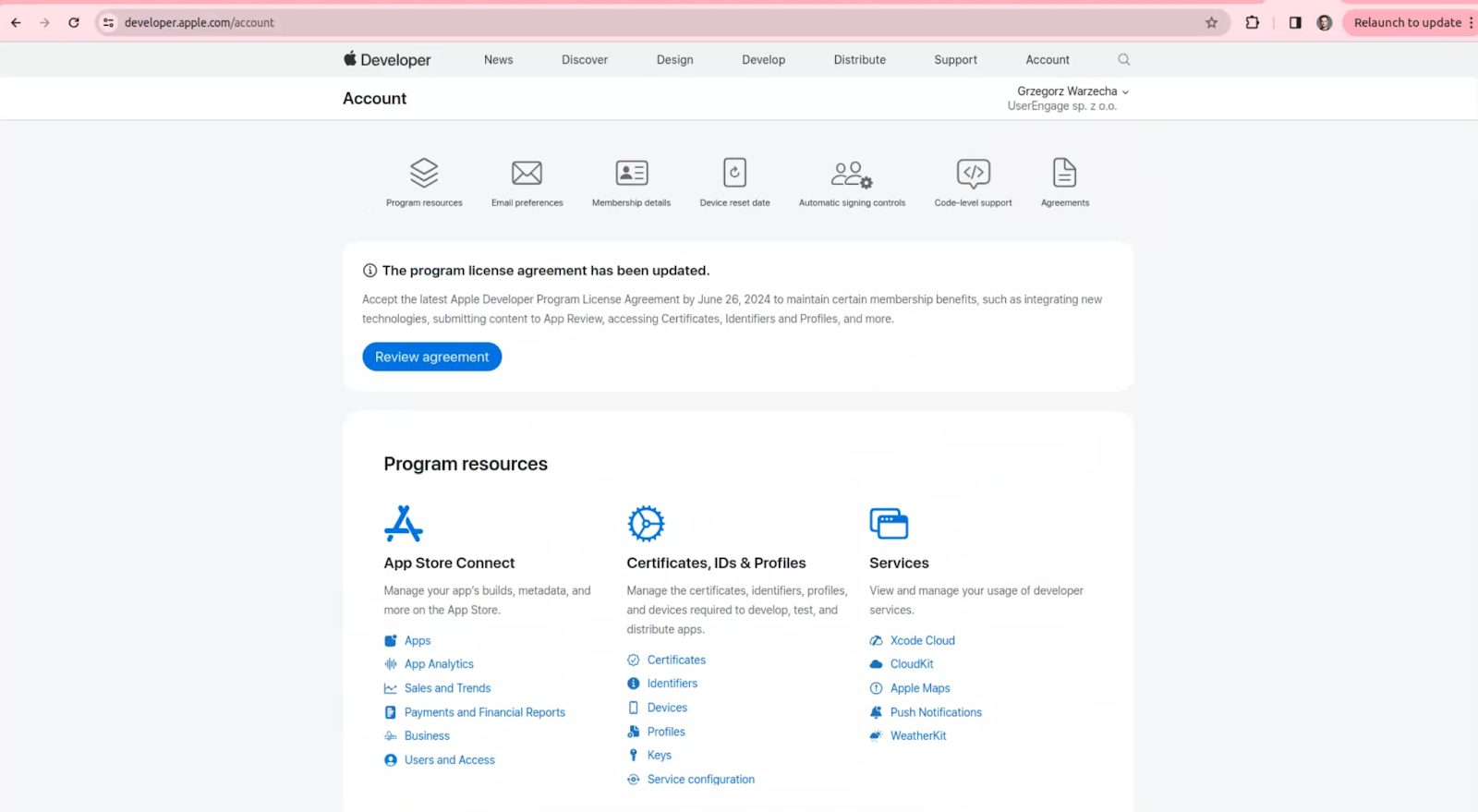Open the Apple Maps link

(x=920, y=688)
